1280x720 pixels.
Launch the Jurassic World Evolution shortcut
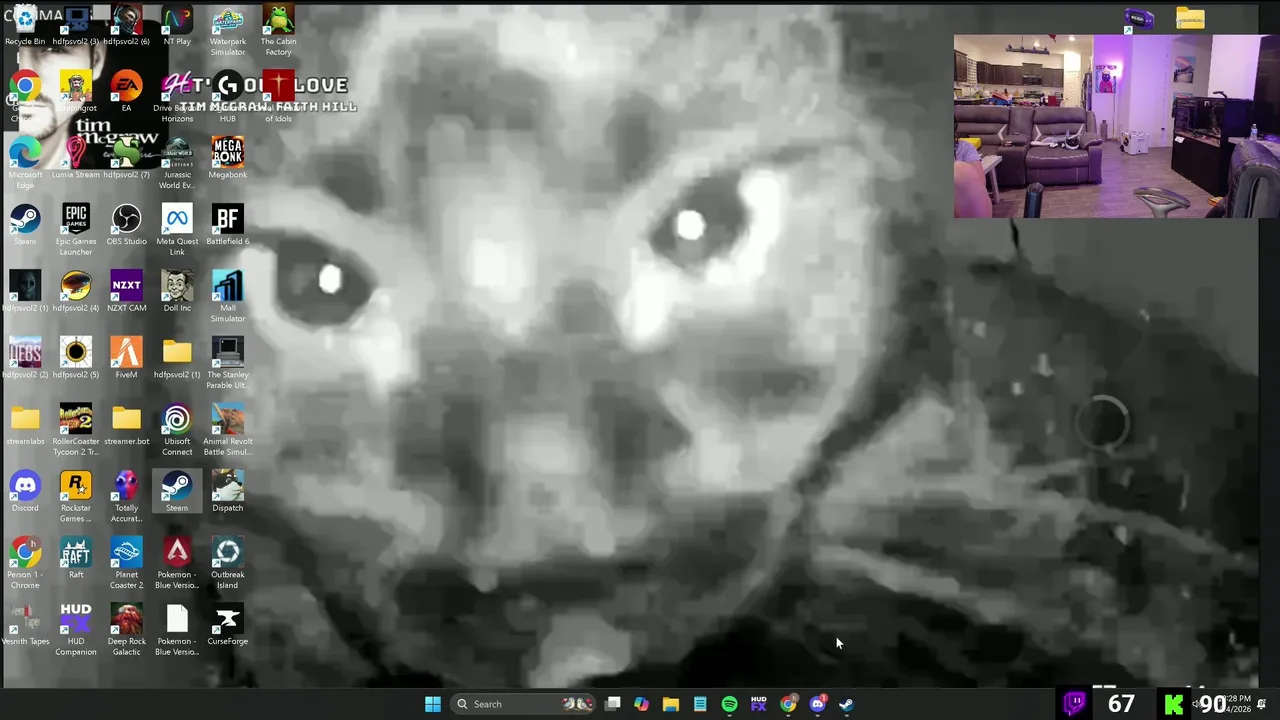coord(177,164)
